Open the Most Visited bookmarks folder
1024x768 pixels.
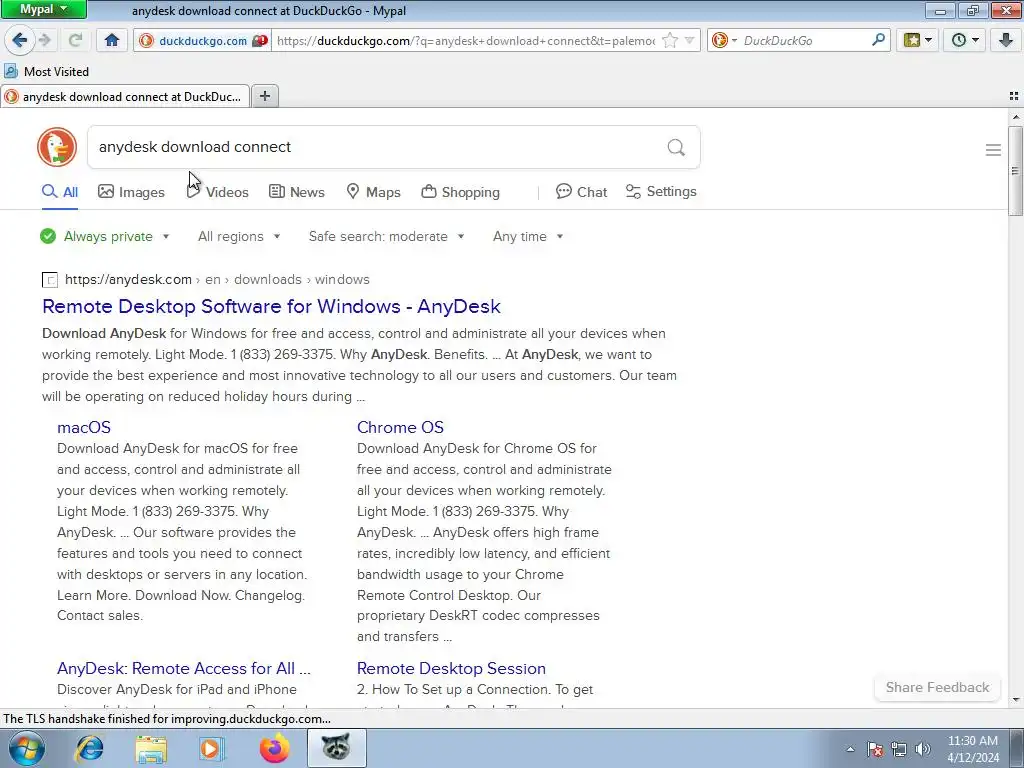coord(46,71)
